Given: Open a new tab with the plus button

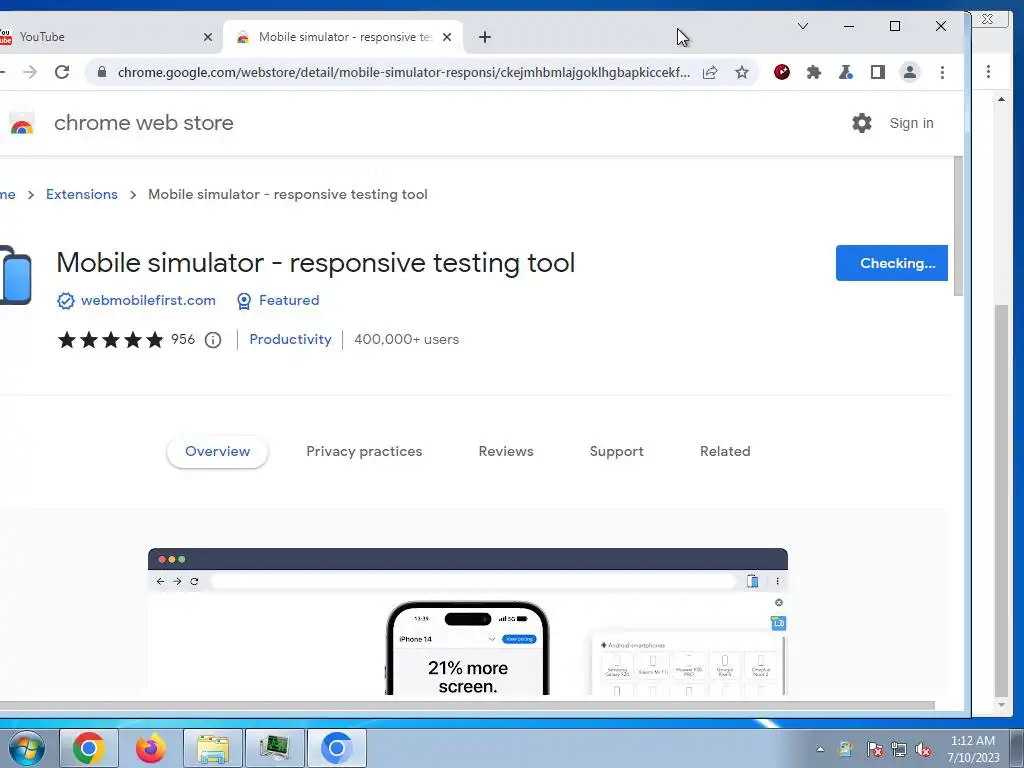Looking at the screenshot, I should pos(485,37).
